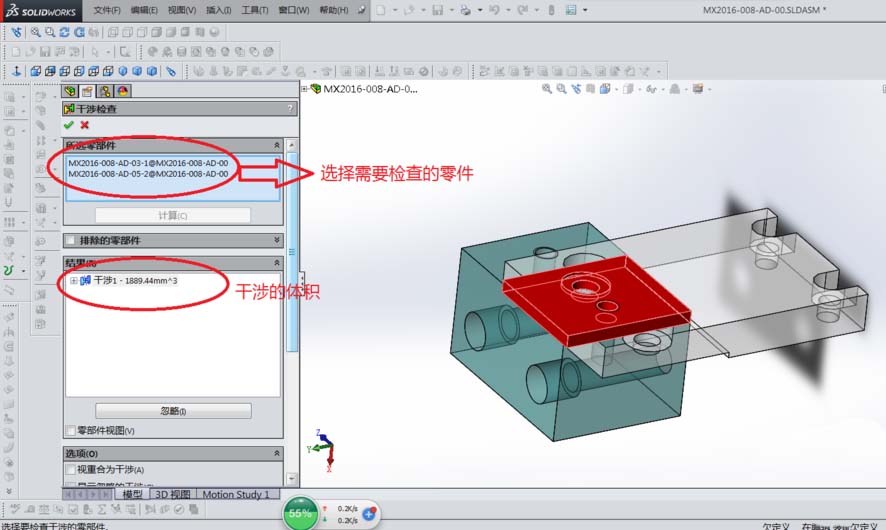Open the 编辑(E) menu
This screenshot has width=886, height=530.
(144, 10)
